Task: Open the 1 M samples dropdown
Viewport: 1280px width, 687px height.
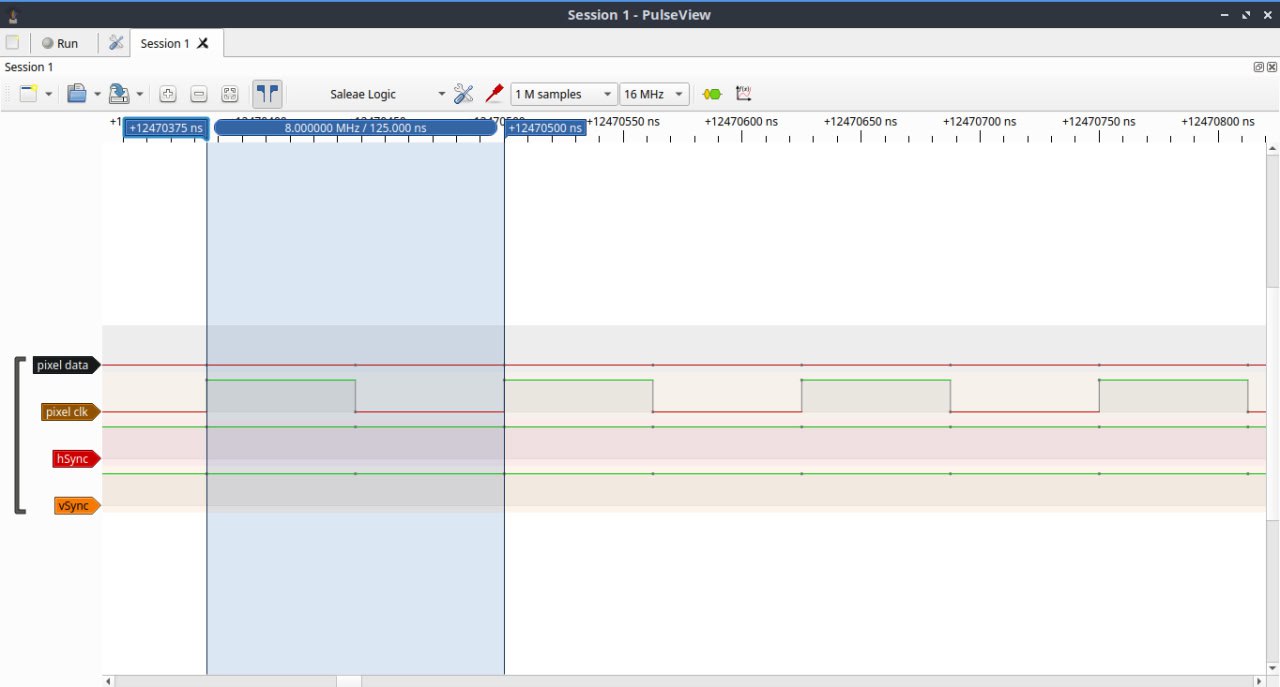Action: pos(564,94)
